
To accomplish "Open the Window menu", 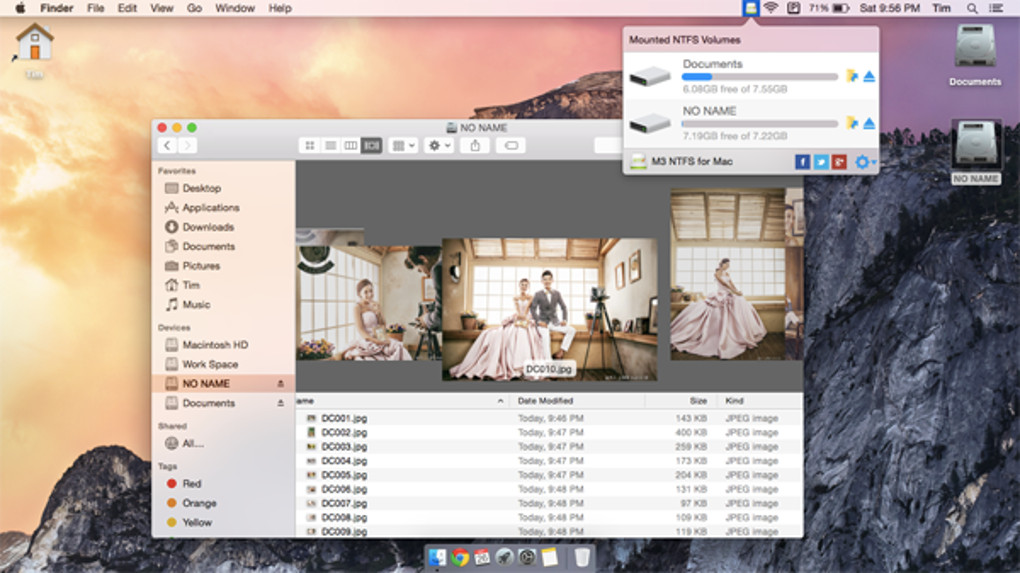I will [x=235, y=8].
